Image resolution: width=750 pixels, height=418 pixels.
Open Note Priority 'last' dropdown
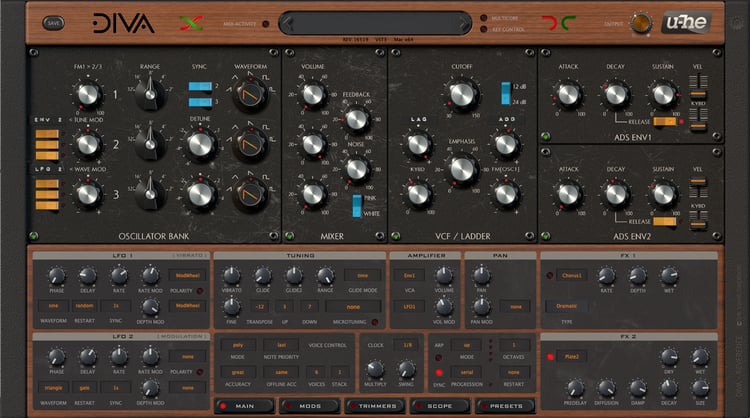[x=281, y=345]
